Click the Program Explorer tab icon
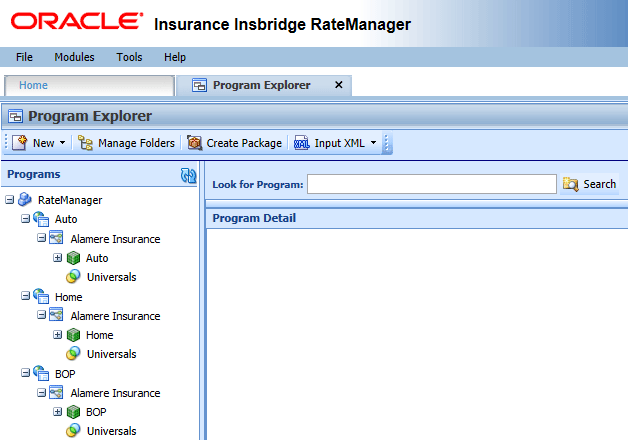Image resolution: width=628 pixels, height=440 pixels. click(x=199, y=85)
